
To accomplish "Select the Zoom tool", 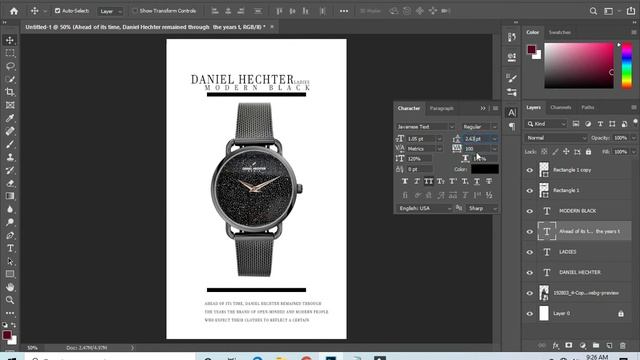I will pyautogui.click(x=10, y=300).
